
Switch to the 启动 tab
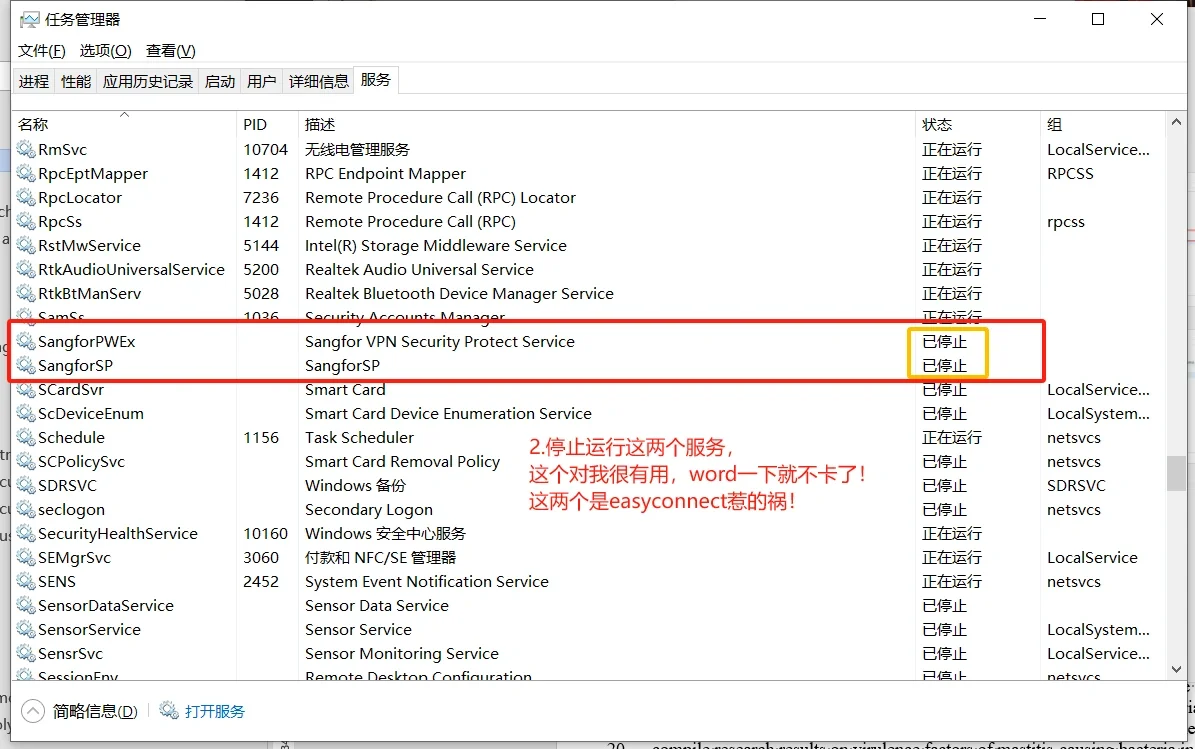[220, 82]
